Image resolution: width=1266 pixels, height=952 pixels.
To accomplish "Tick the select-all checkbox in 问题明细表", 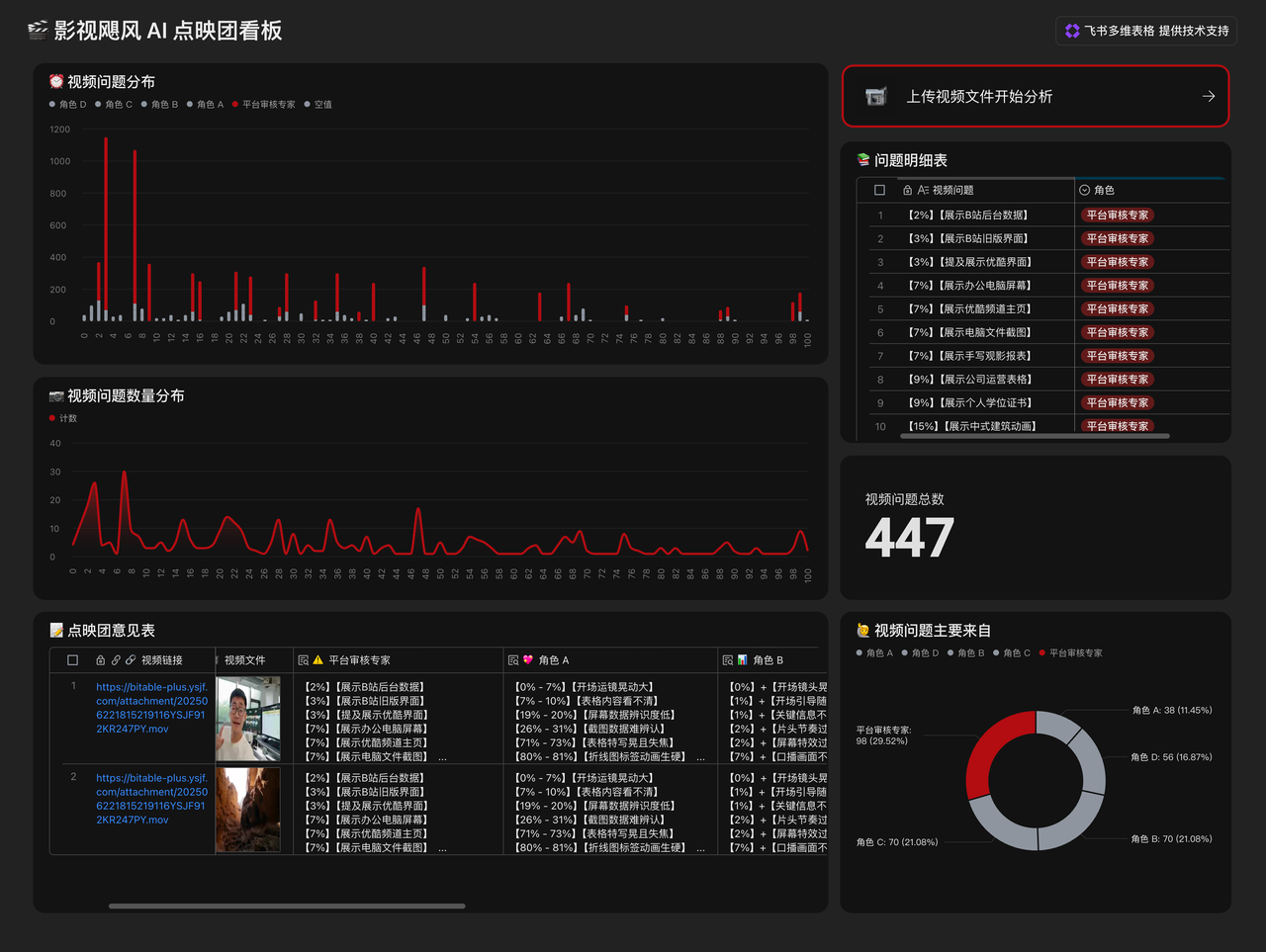I will coord(879,190).
